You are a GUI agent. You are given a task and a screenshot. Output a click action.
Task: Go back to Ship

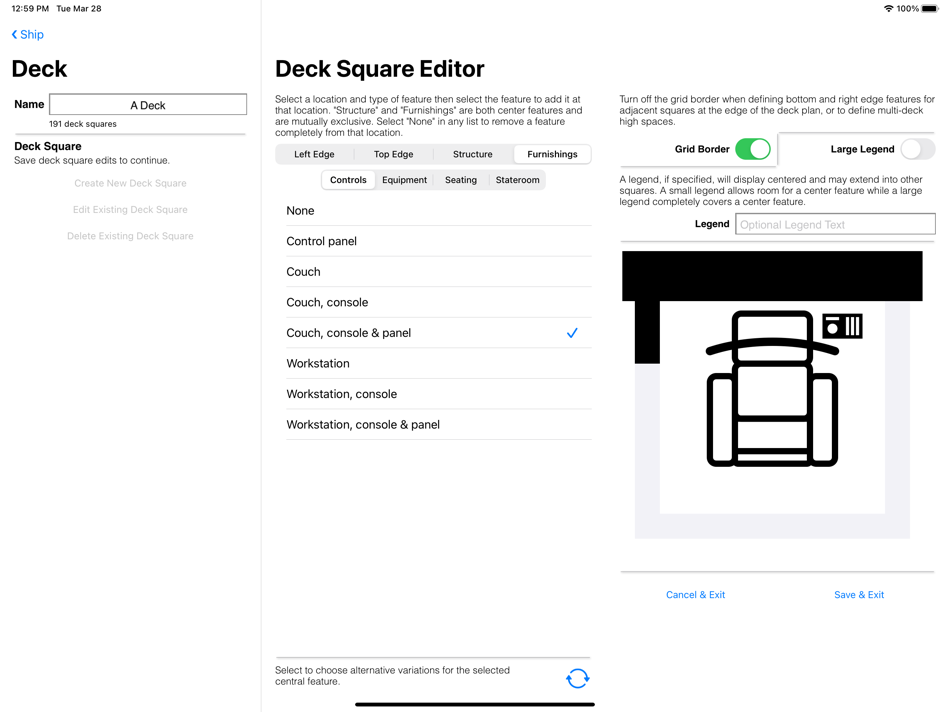[x=27, y=35]
